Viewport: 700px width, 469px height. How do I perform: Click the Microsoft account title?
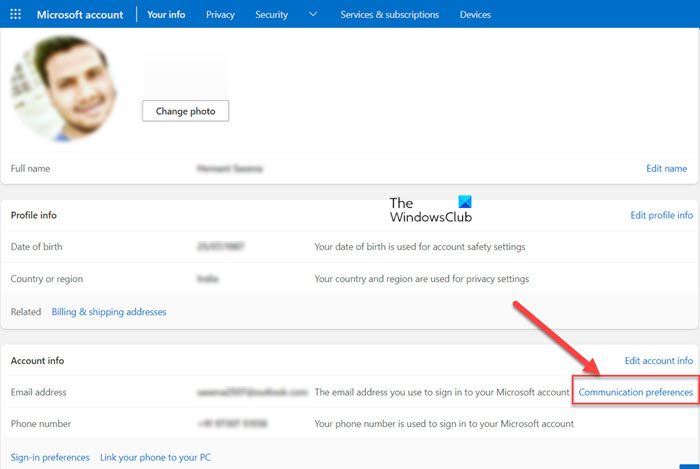pos(80,15)
